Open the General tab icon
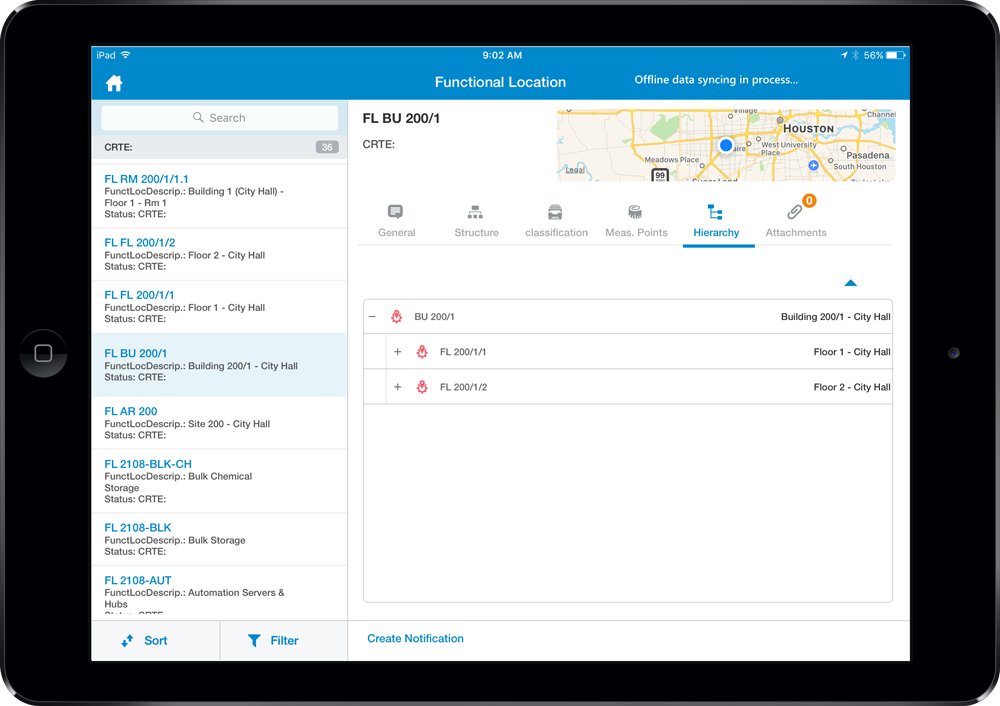The width and height of the screenshot is (1000, 706). pyautogui.click(x=395, y=212)
